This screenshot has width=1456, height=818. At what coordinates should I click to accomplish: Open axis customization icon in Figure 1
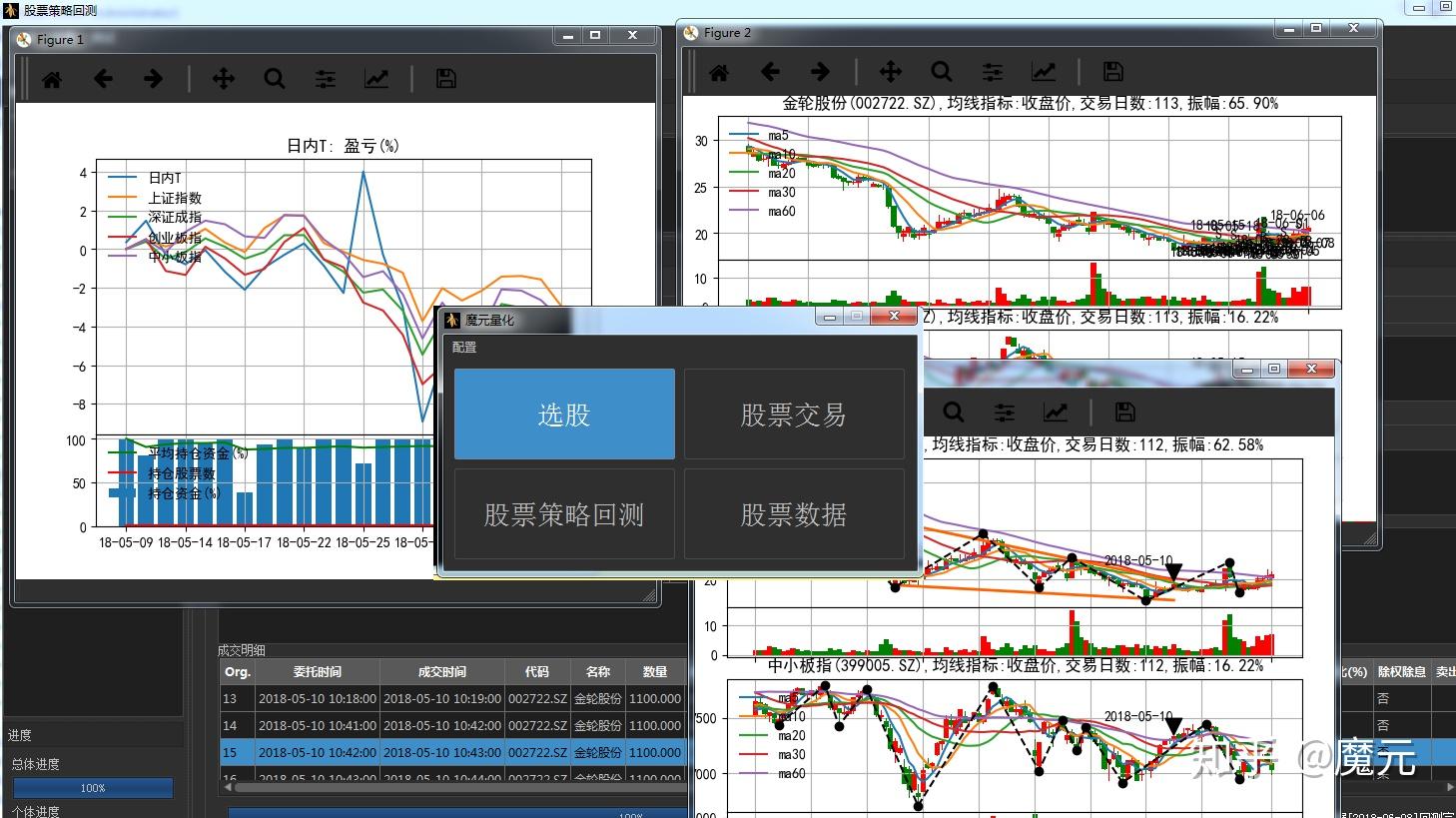click(x=375, y=78)
